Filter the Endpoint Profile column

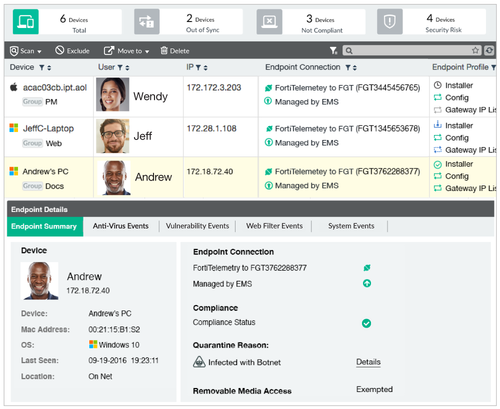(x=493, y=68)
